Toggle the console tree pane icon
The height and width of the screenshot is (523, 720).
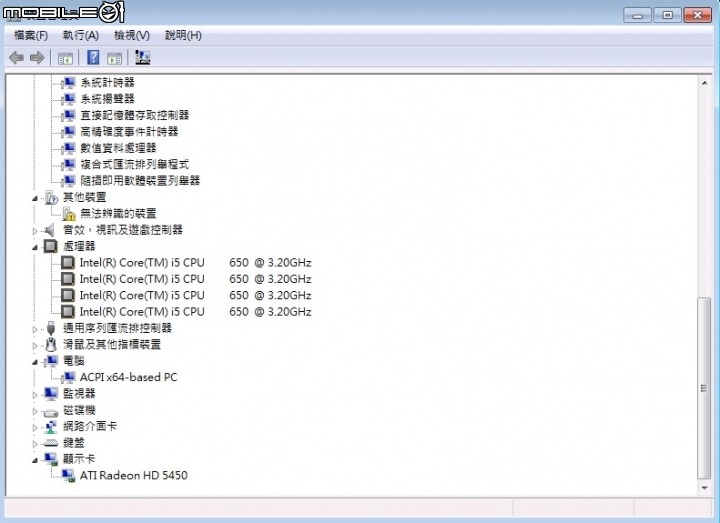pyautogui.click(x=65, y=58)
